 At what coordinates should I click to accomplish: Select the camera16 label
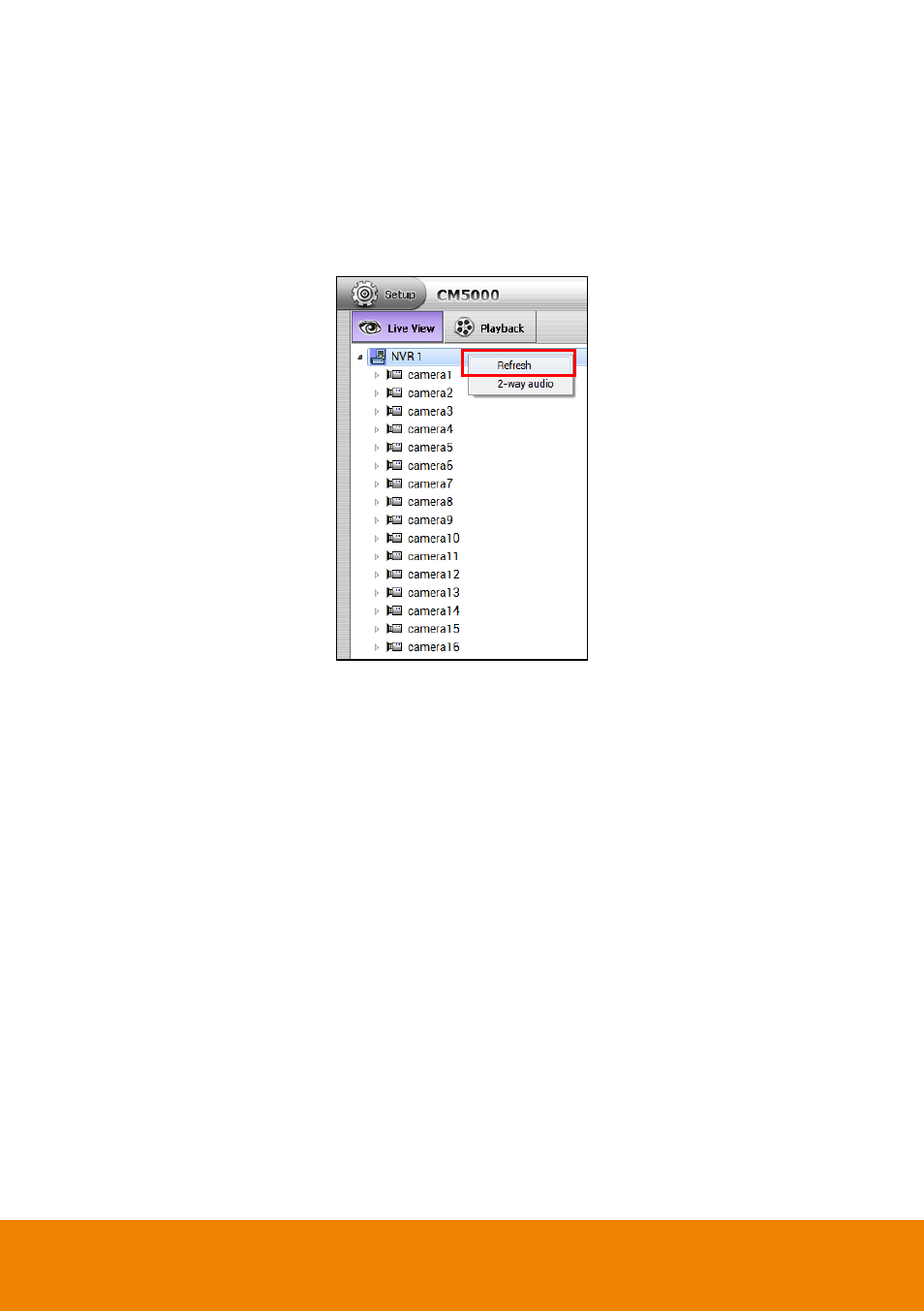434,647
